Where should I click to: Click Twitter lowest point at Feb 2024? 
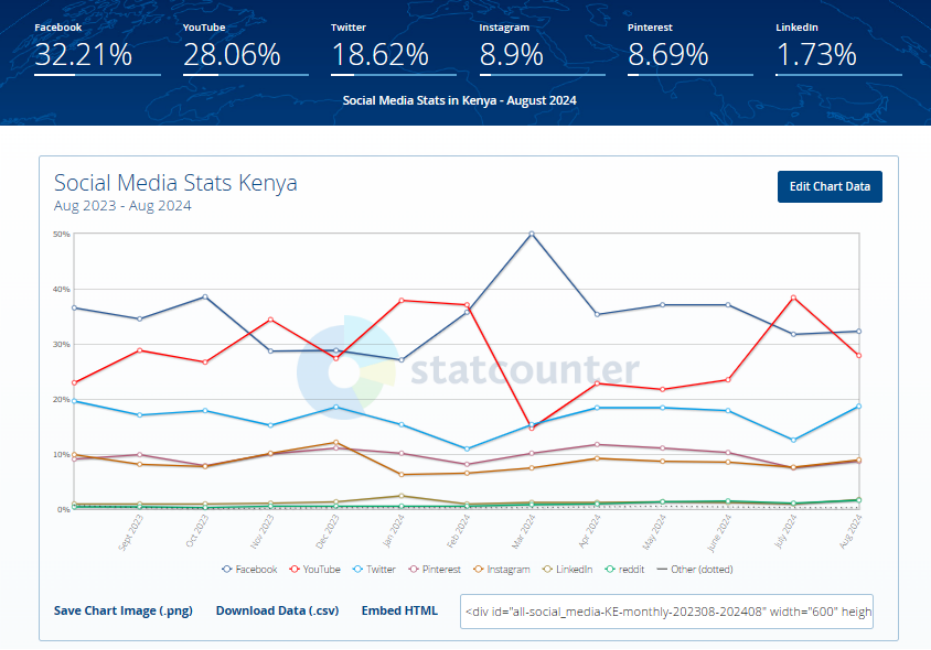467,449
